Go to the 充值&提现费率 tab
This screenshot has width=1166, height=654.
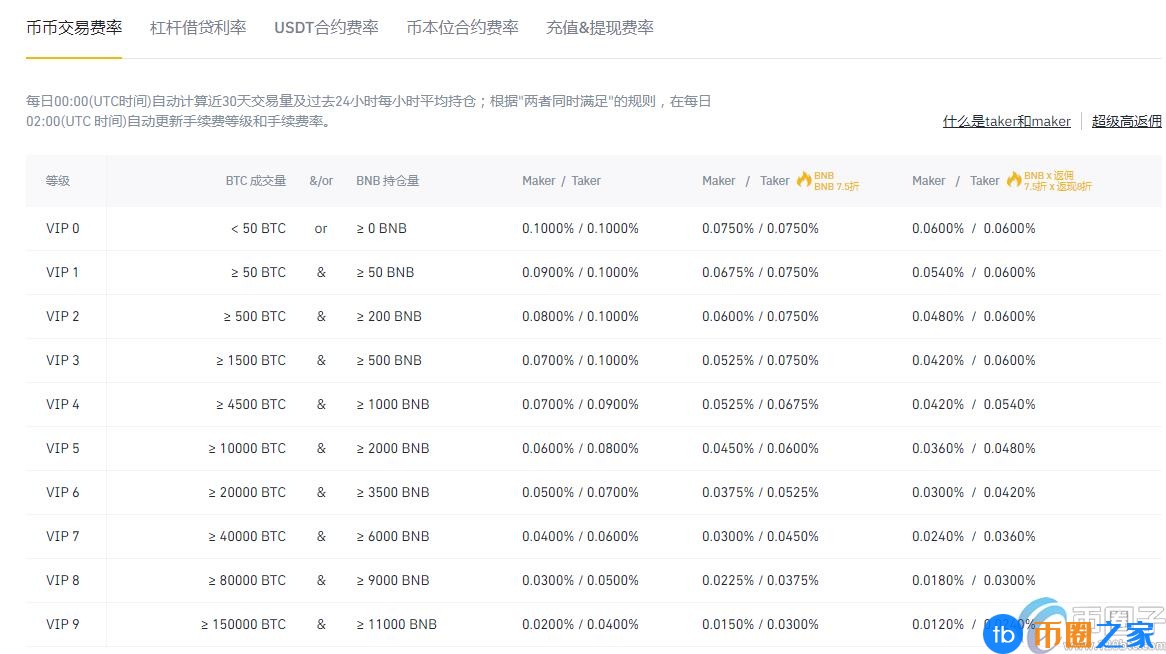click(600, 28)
